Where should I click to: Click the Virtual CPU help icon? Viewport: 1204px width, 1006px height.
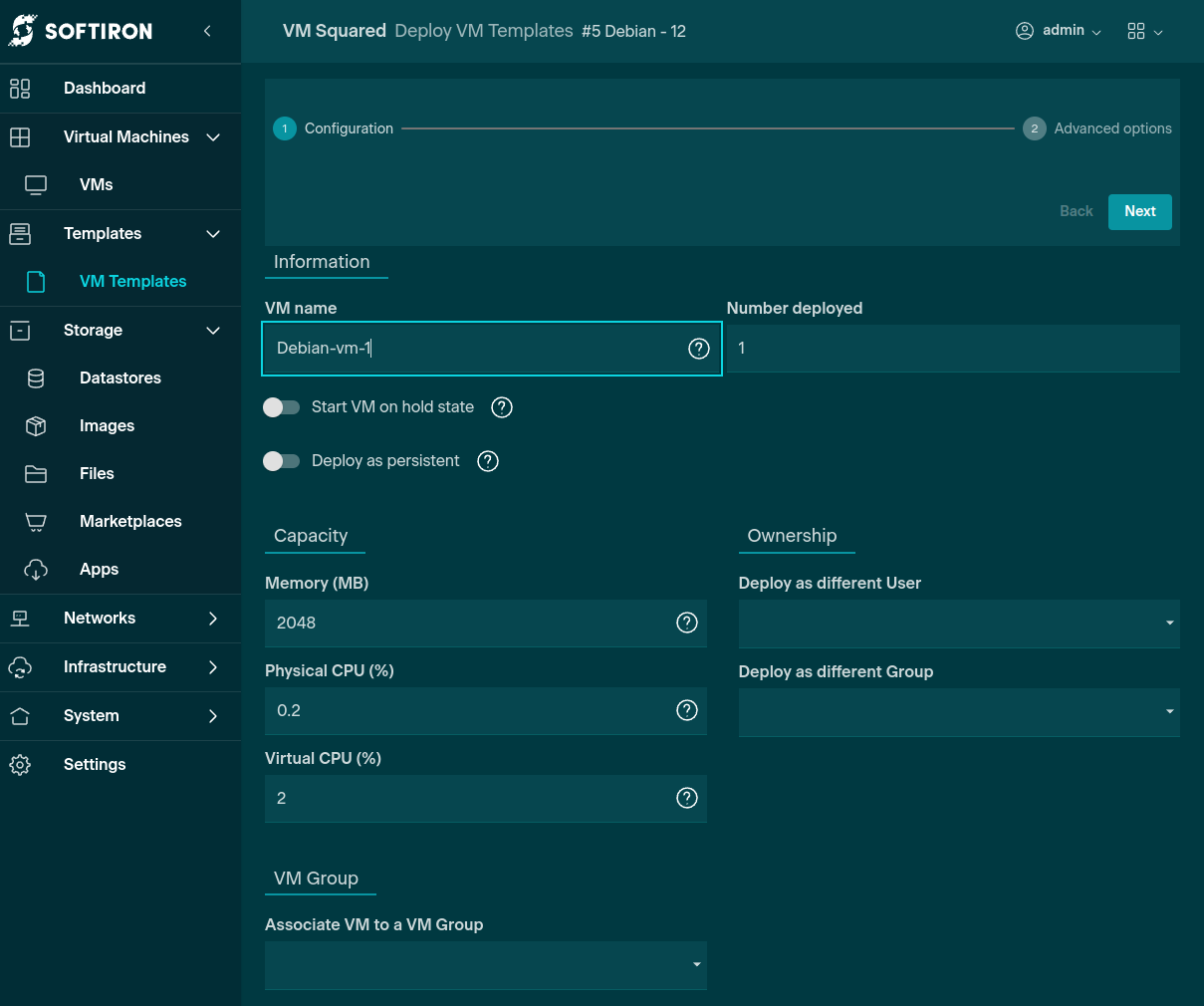pyautogui.click(x=687, y=798)
